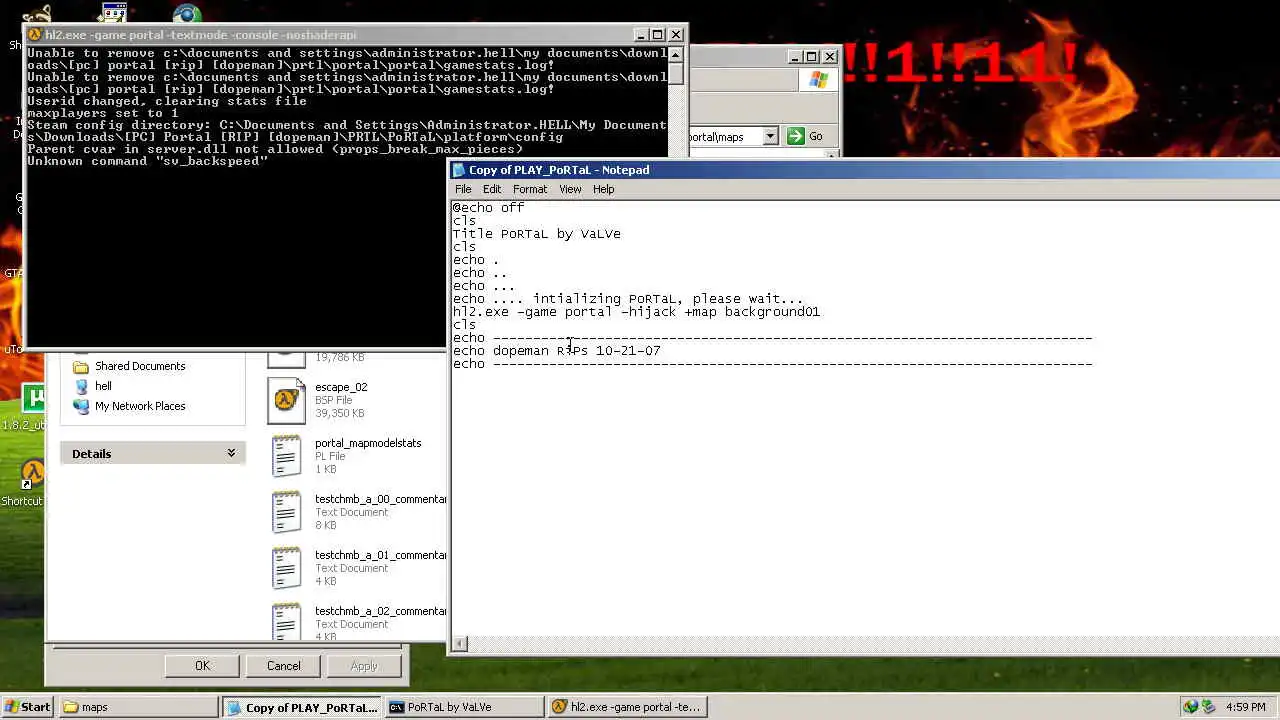Viewport: 1280px width, 720px height.
Task: Open the Edit menu in Notepad
Action: [x=492, y=189]
